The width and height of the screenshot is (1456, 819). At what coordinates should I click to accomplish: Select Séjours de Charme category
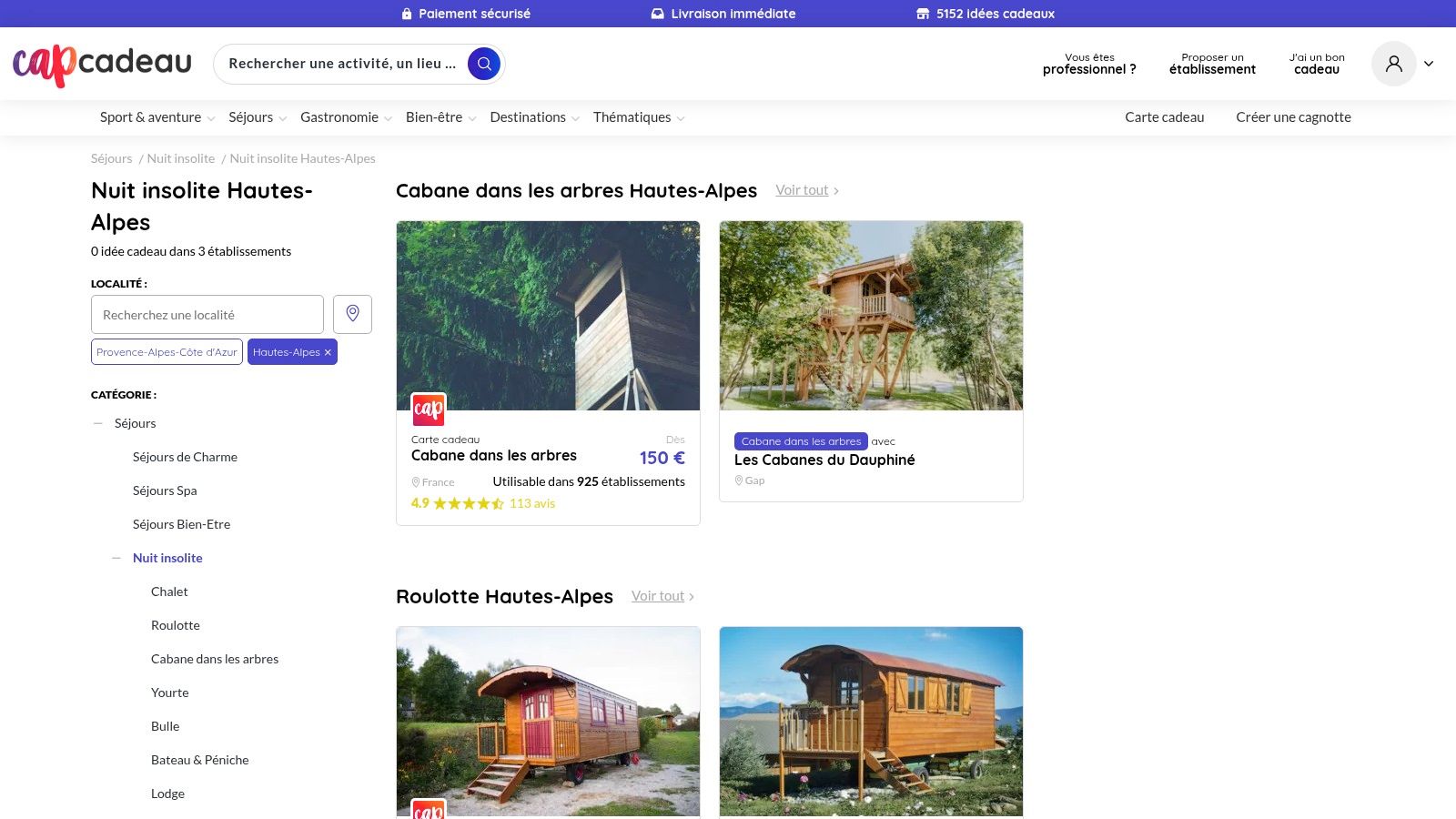(x=185, y=457)
